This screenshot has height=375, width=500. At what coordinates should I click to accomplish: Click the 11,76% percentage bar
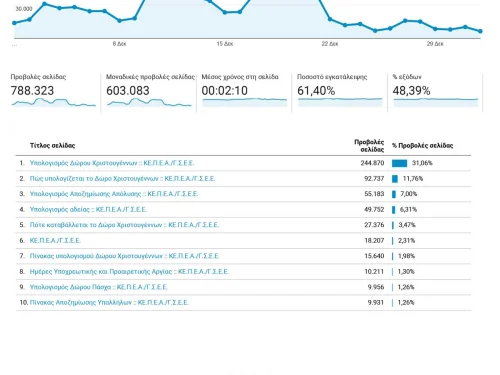click(395, 179)
